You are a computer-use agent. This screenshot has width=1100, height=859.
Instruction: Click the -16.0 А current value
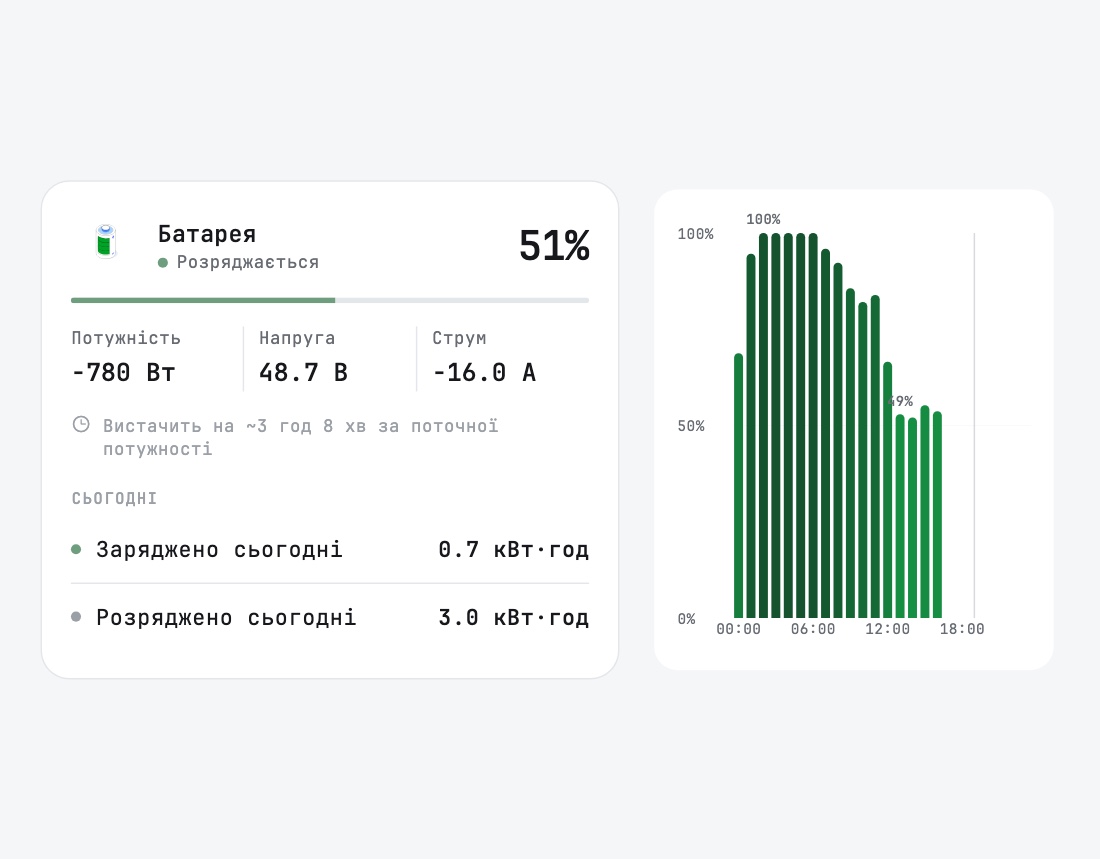pyautogui.click(x=484, y=372)
